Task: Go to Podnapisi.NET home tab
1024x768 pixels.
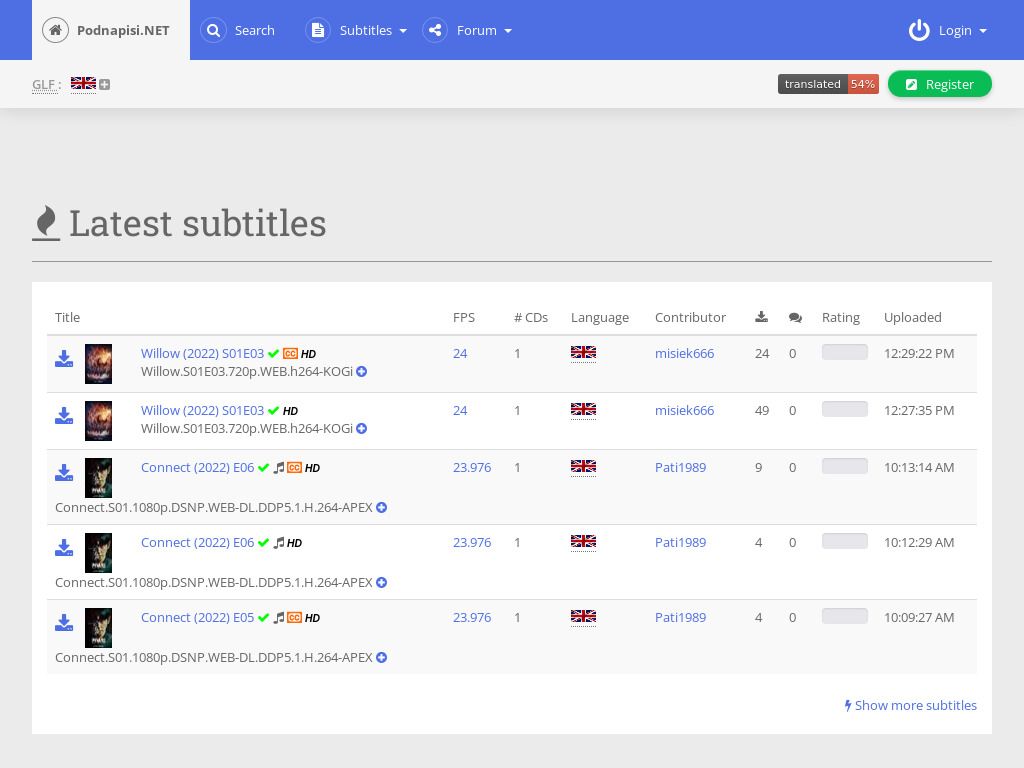Action: pyautogui.click(x=111, y=30)
